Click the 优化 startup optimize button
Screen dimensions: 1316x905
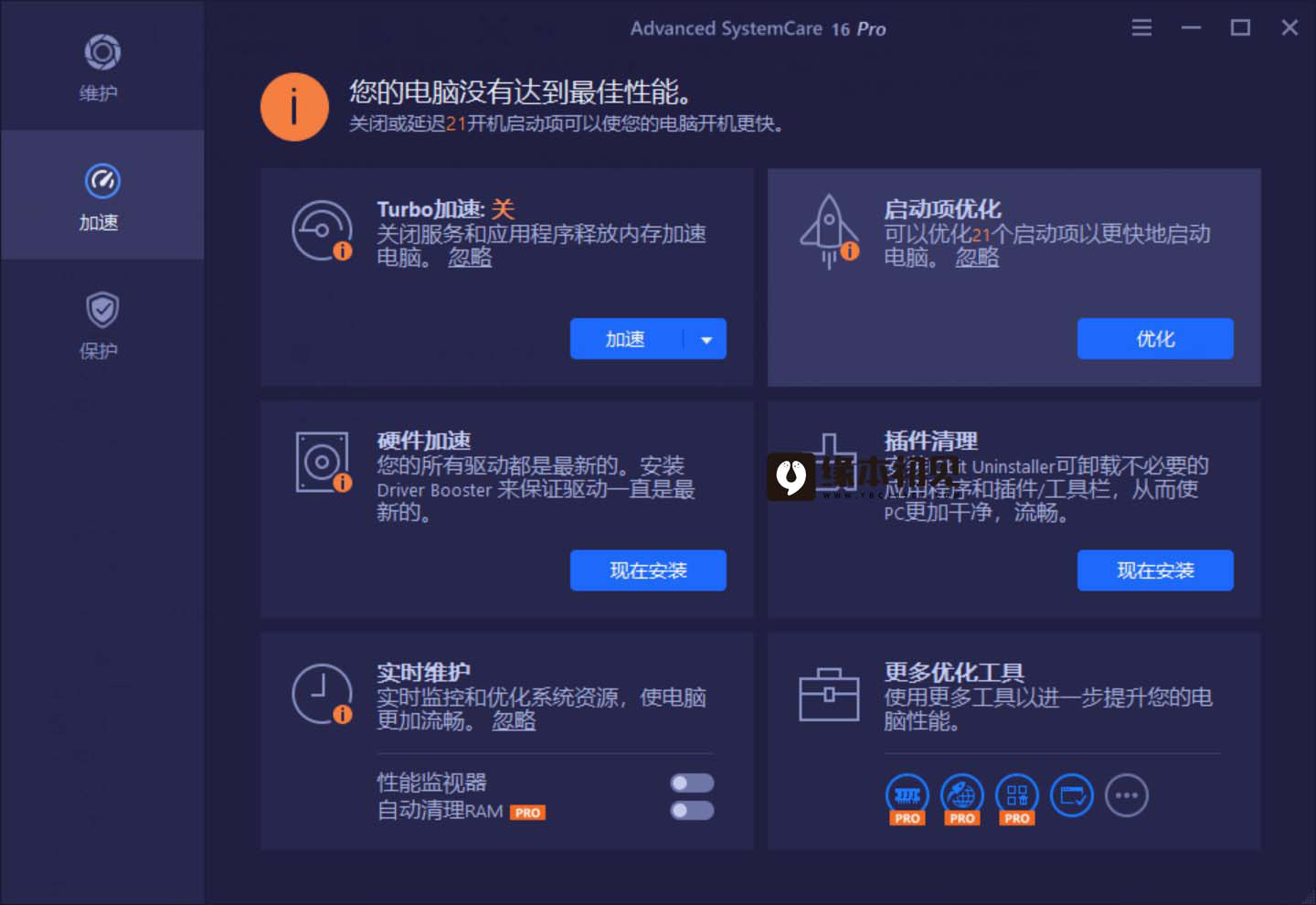coord(1155,339)
